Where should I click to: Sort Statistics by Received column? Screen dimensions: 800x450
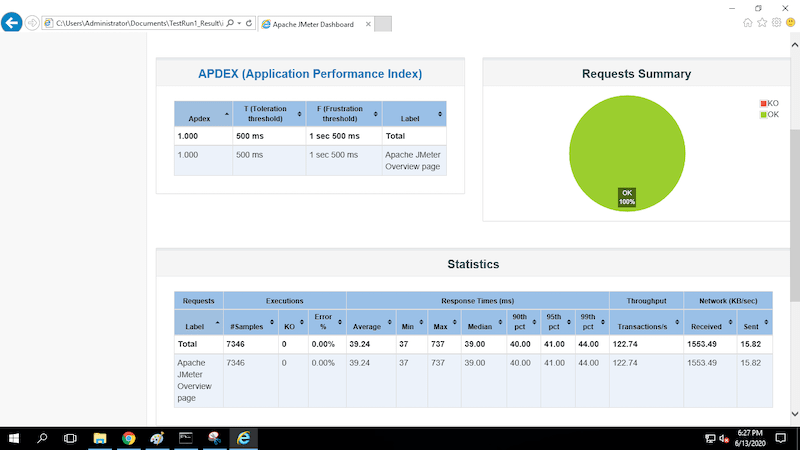(x=710, y=322)
